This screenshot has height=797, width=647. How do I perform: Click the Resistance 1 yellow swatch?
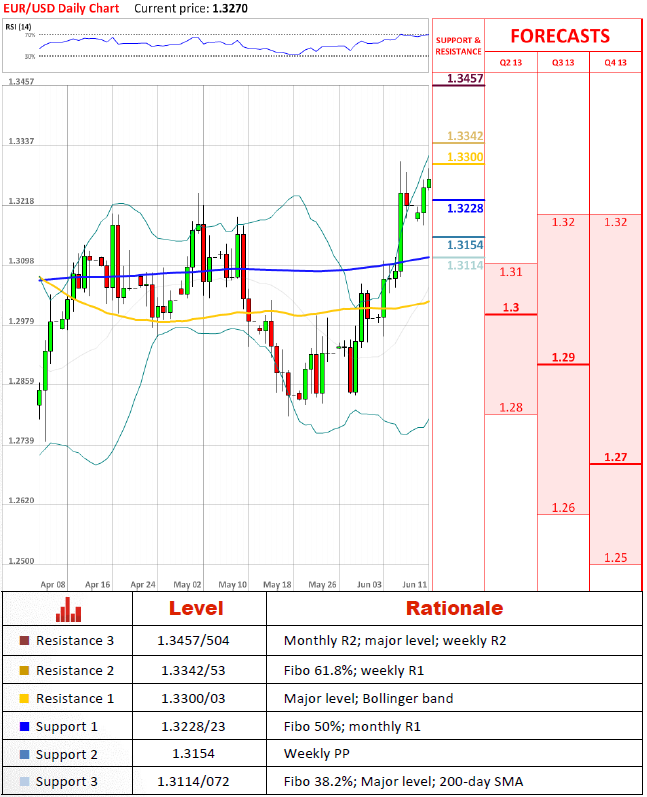pyautogui.click(x=24, y=698)
